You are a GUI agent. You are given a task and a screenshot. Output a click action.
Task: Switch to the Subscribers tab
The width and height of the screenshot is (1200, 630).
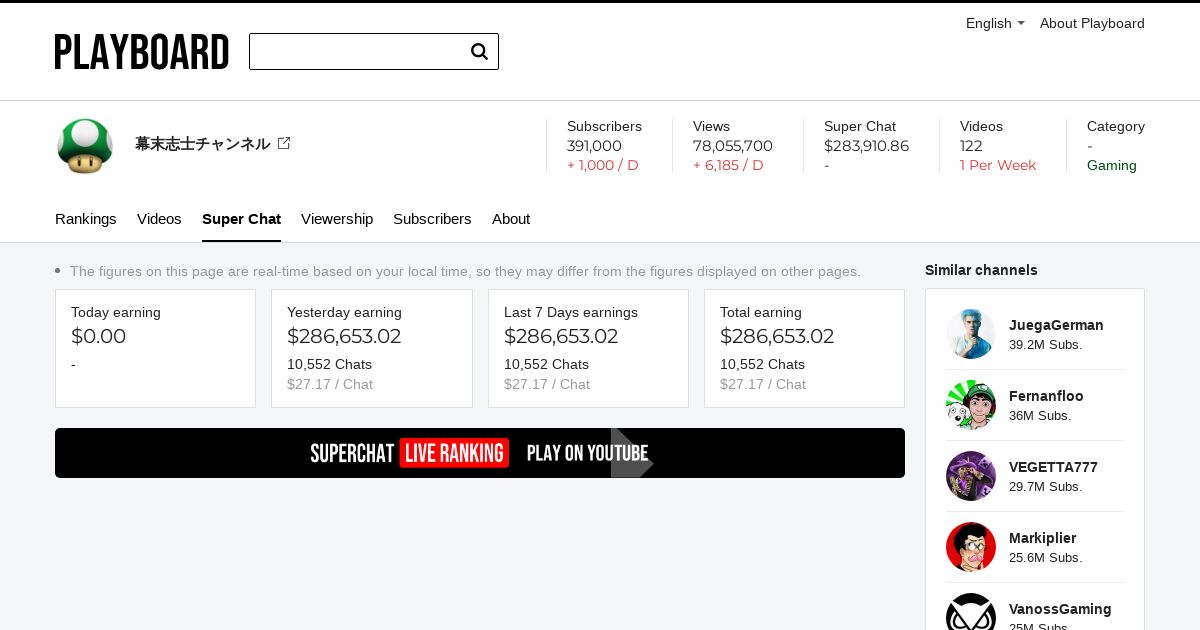[x=432, y=219]
